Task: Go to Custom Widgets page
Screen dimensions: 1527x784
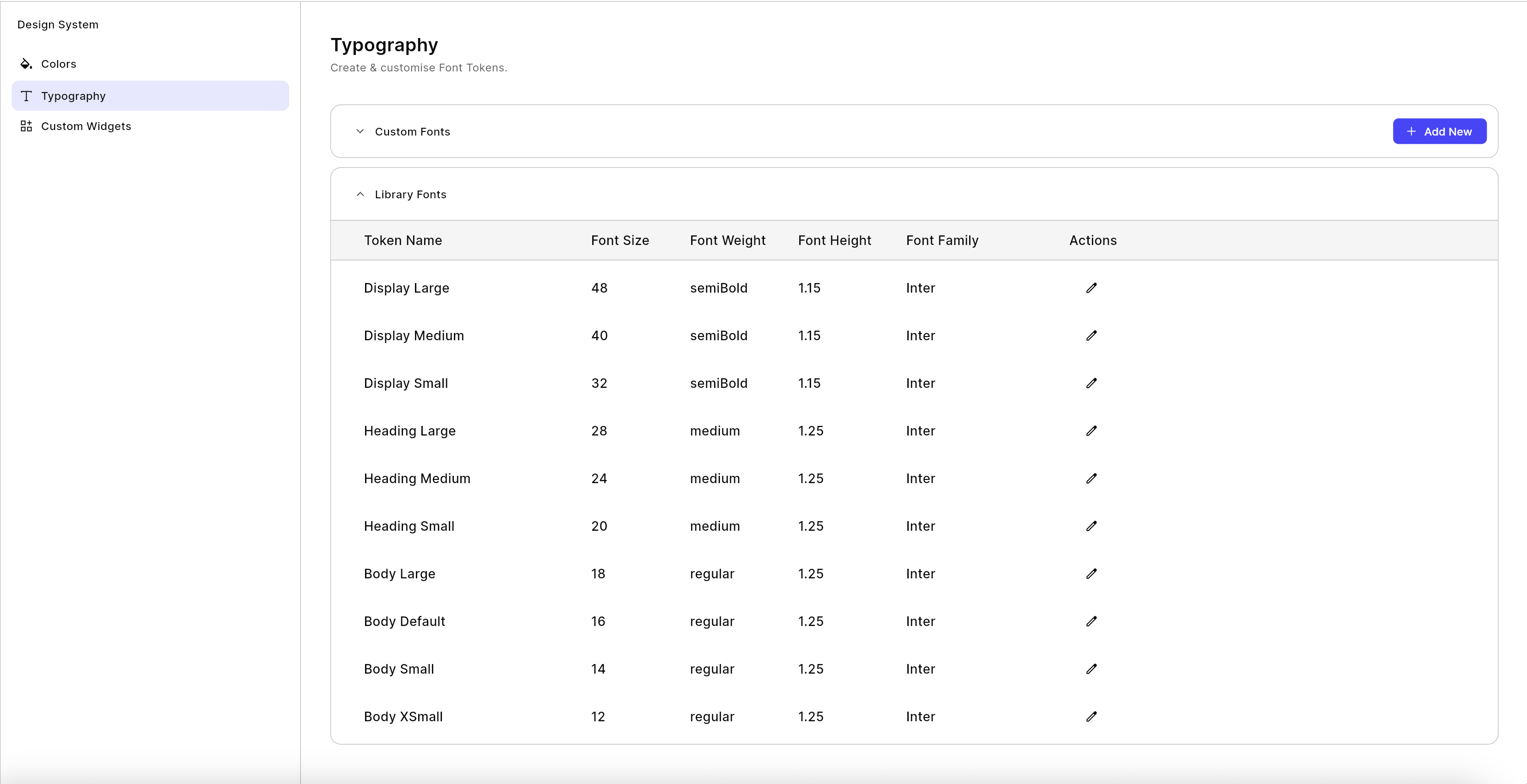Action: coord(86,126)
